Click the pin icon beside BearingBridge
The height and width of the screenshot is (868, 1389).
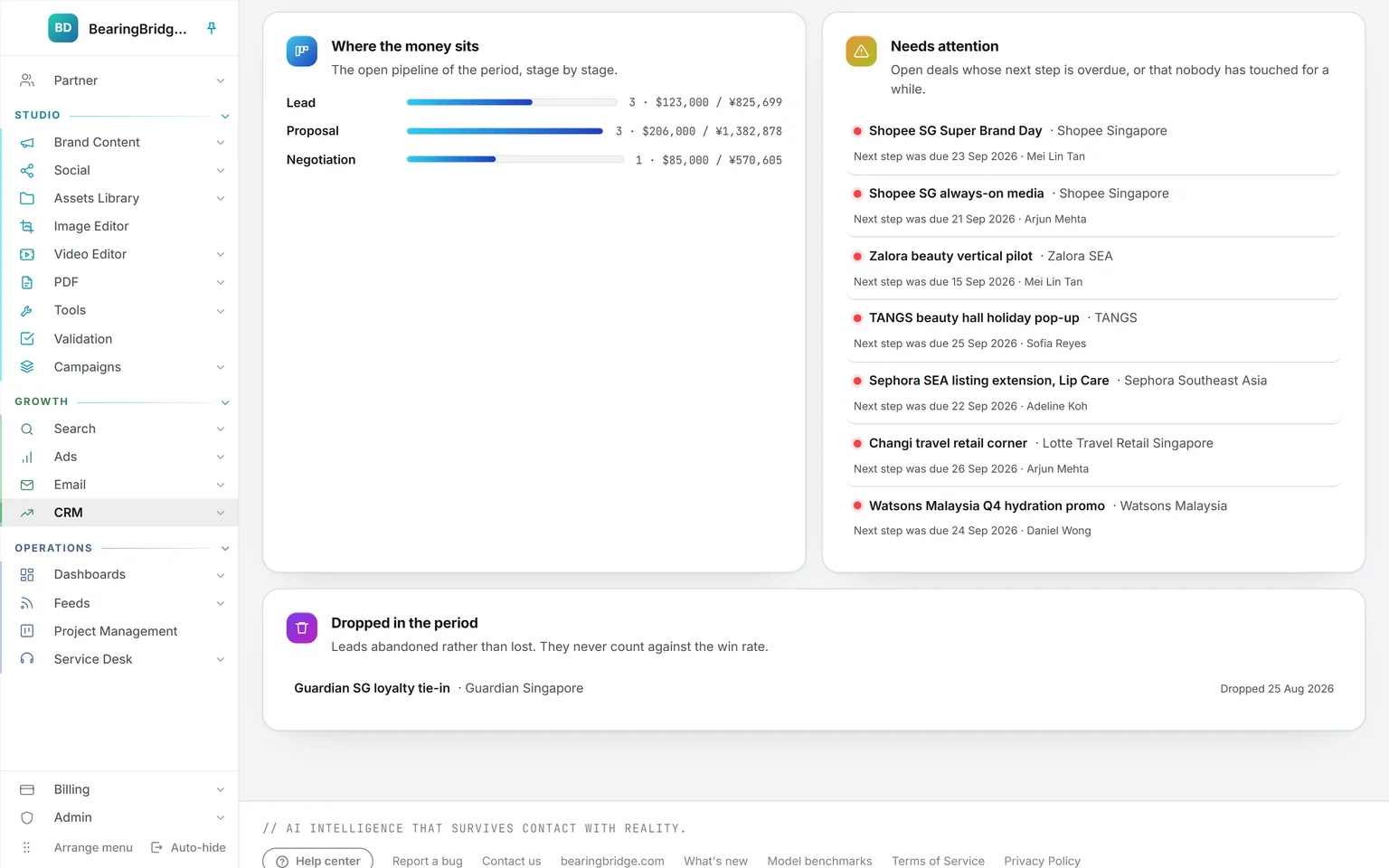coord(212,28)
